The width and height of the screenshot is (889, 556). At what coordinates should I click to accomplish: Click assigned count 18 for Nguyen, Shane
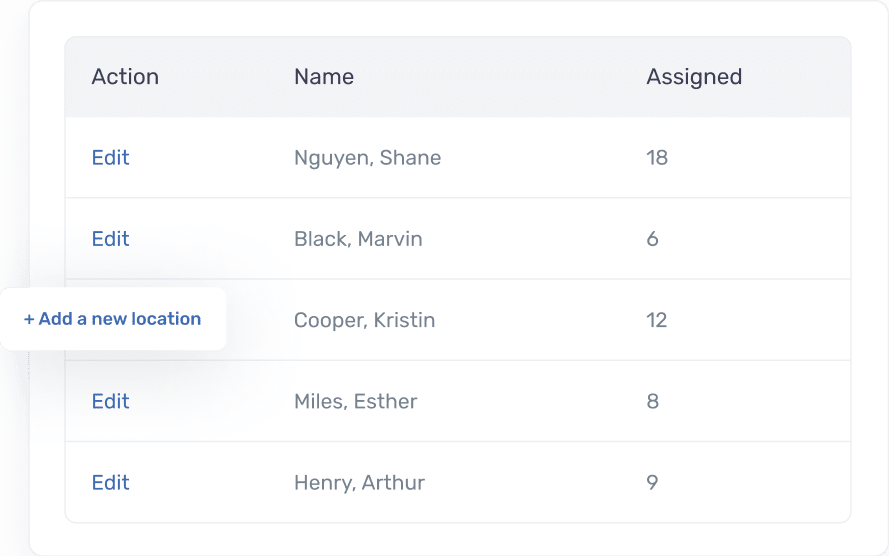tap(657, 158)
